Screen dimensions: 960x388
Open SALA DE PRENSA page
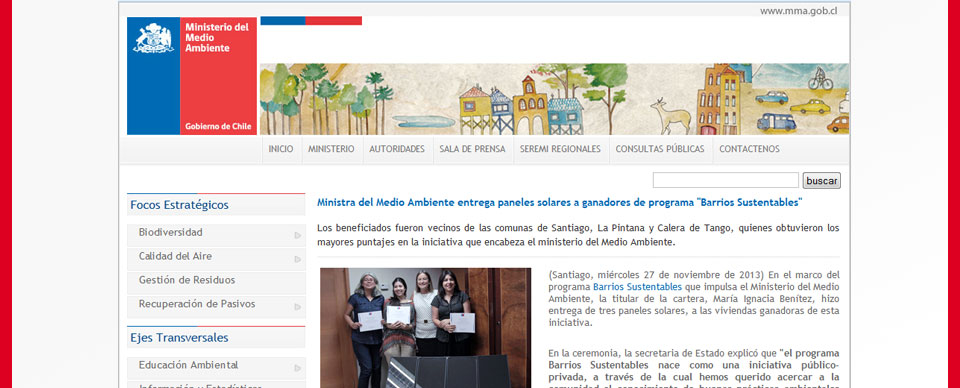(473, 149)
